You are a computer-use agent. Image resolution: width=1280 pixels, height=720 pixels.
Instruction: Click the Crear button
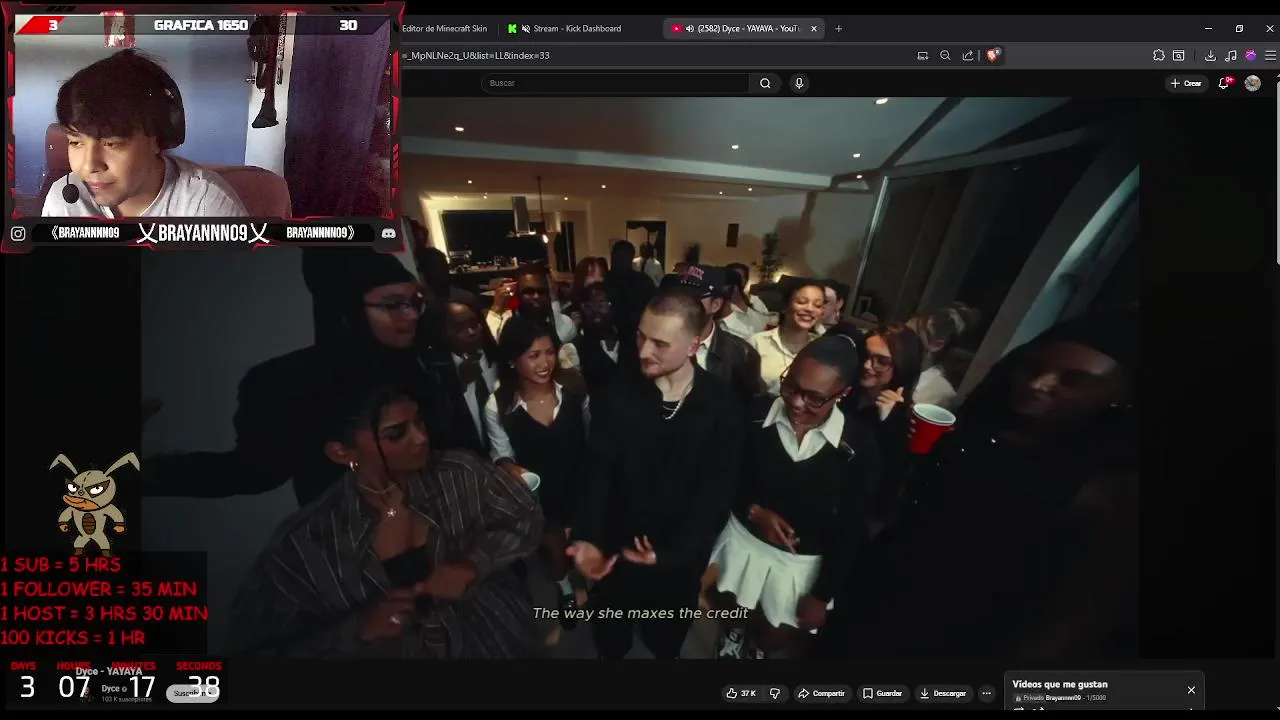pos(1186,83)
